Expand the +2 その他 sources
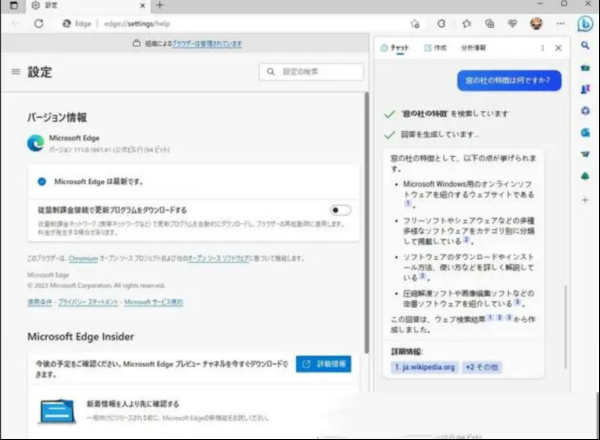This screenshot has width=600, height=440. pyautogui.click(x=482, y=367)
